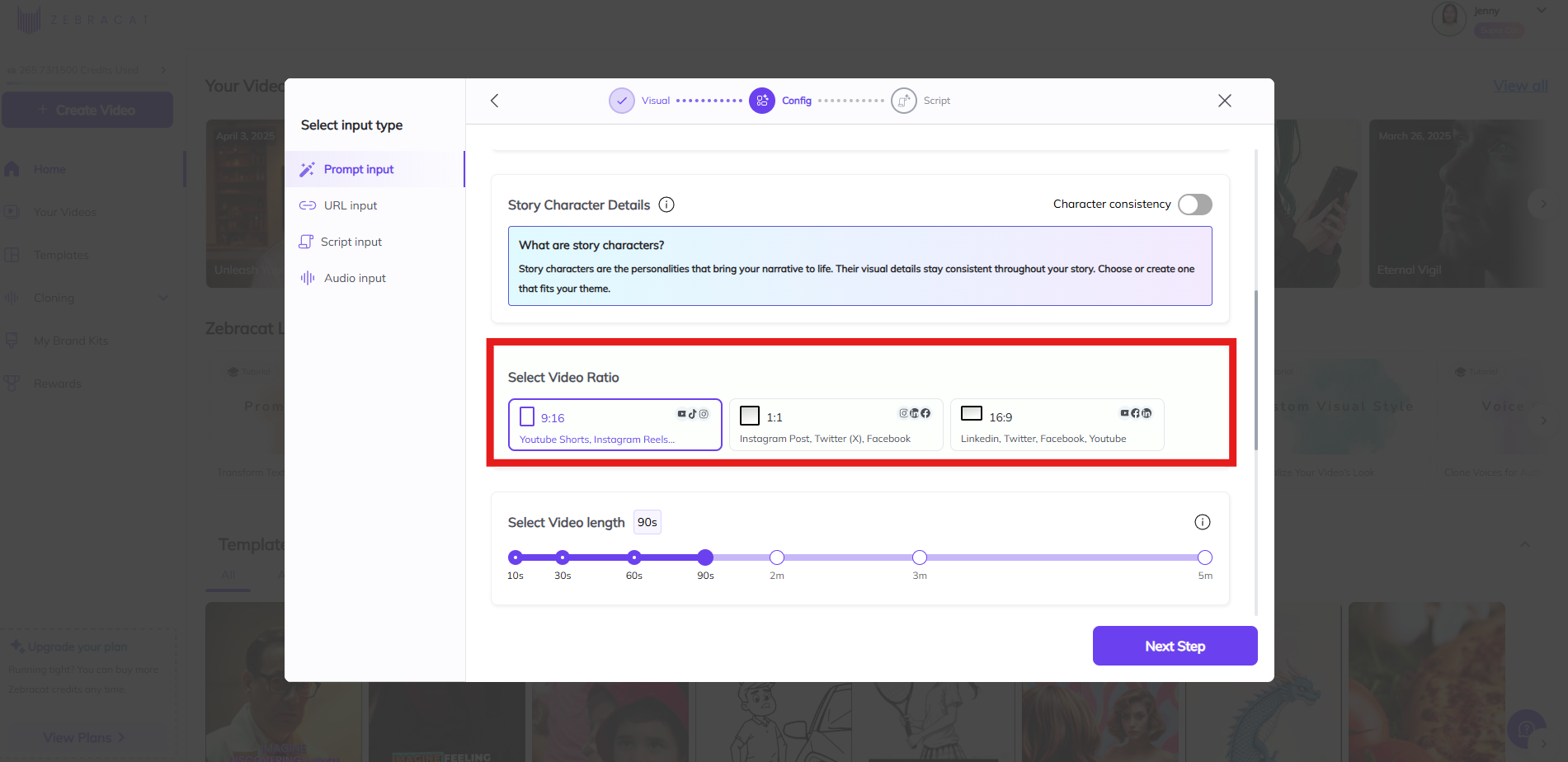Click the 90s slider handle
1568x762 pixels.
[x=705, y=557]
